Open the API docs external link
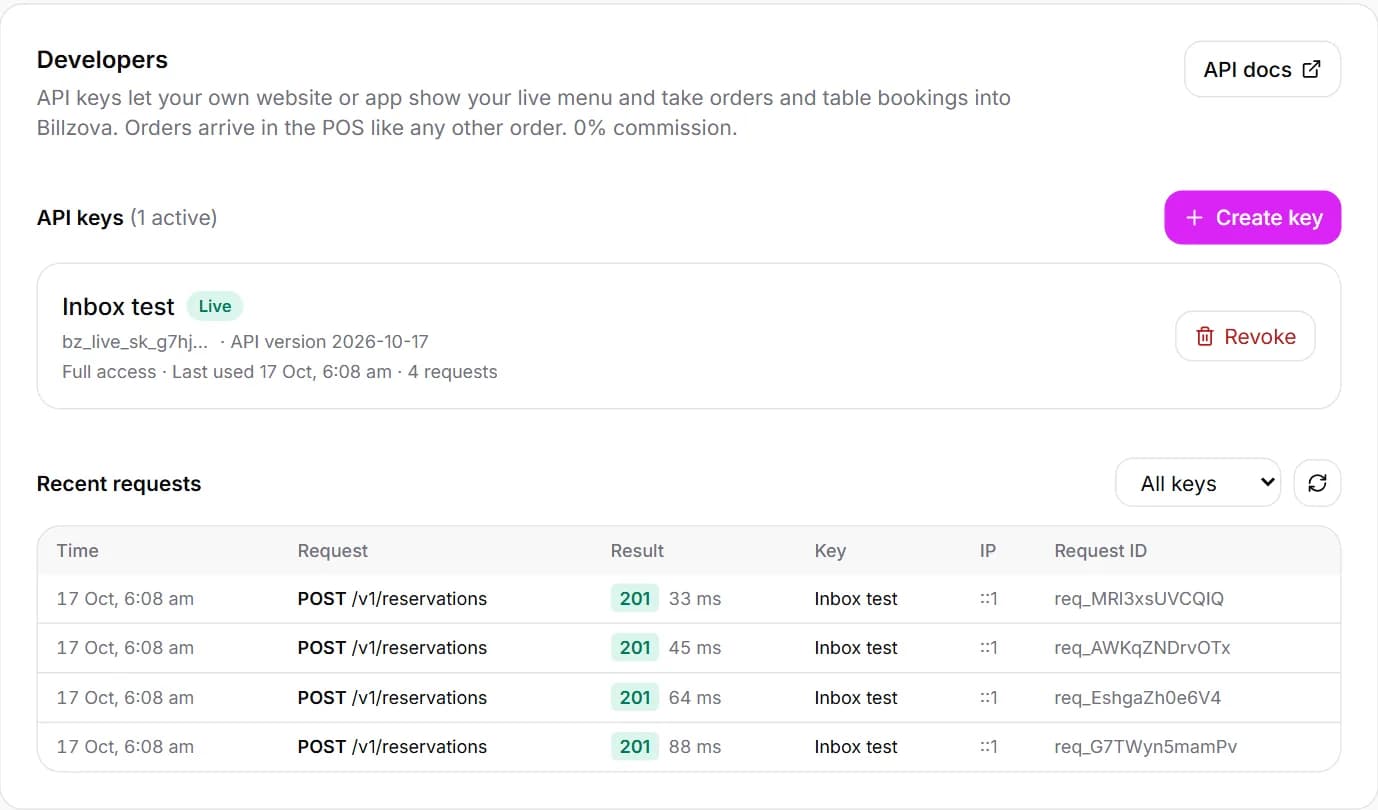Image resolution: width=1378 pixels, height=810 pixels. tap(1262, 69)
